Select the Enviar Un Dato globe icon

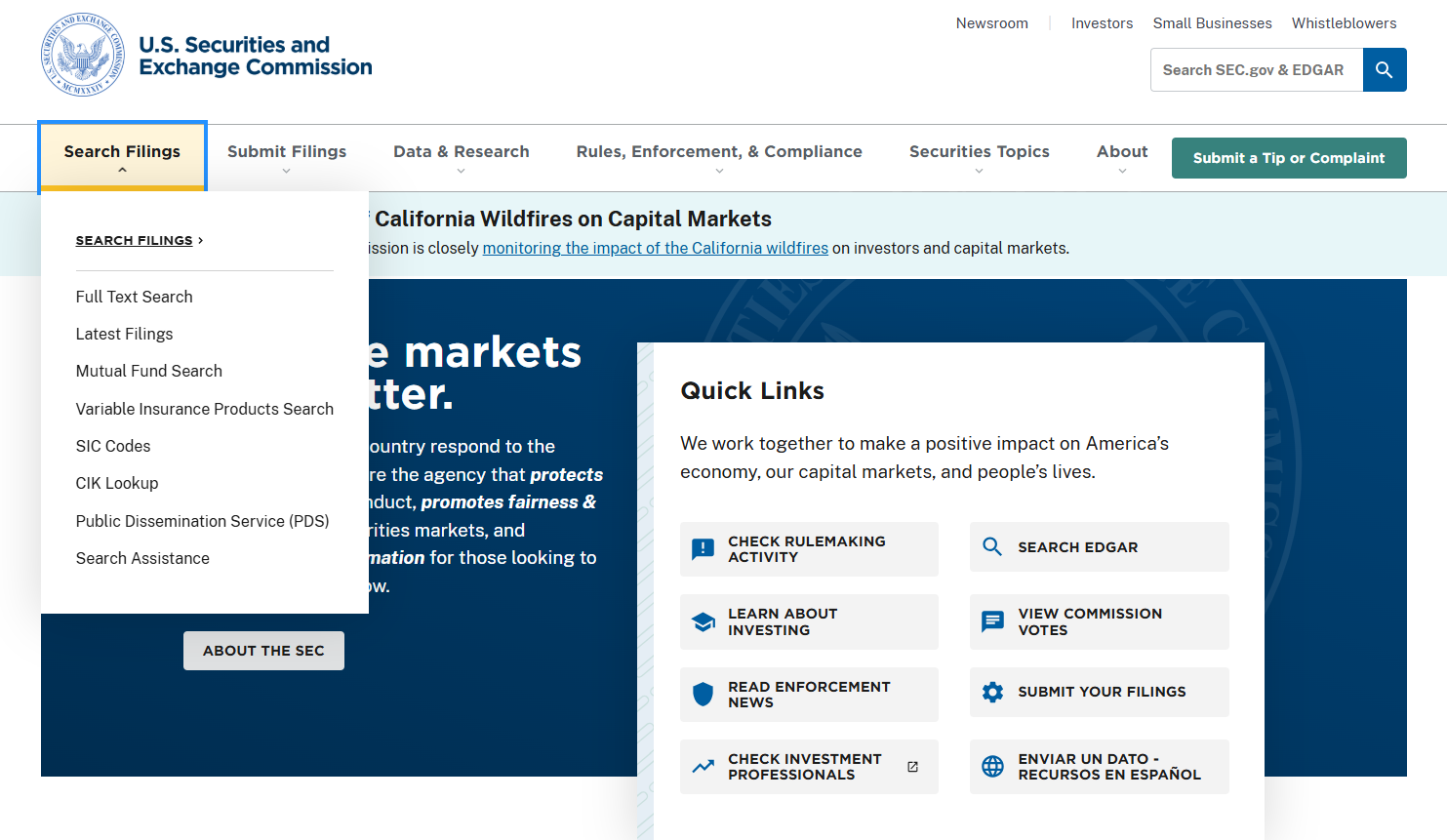pyautogui.click(x=992, y=766)
